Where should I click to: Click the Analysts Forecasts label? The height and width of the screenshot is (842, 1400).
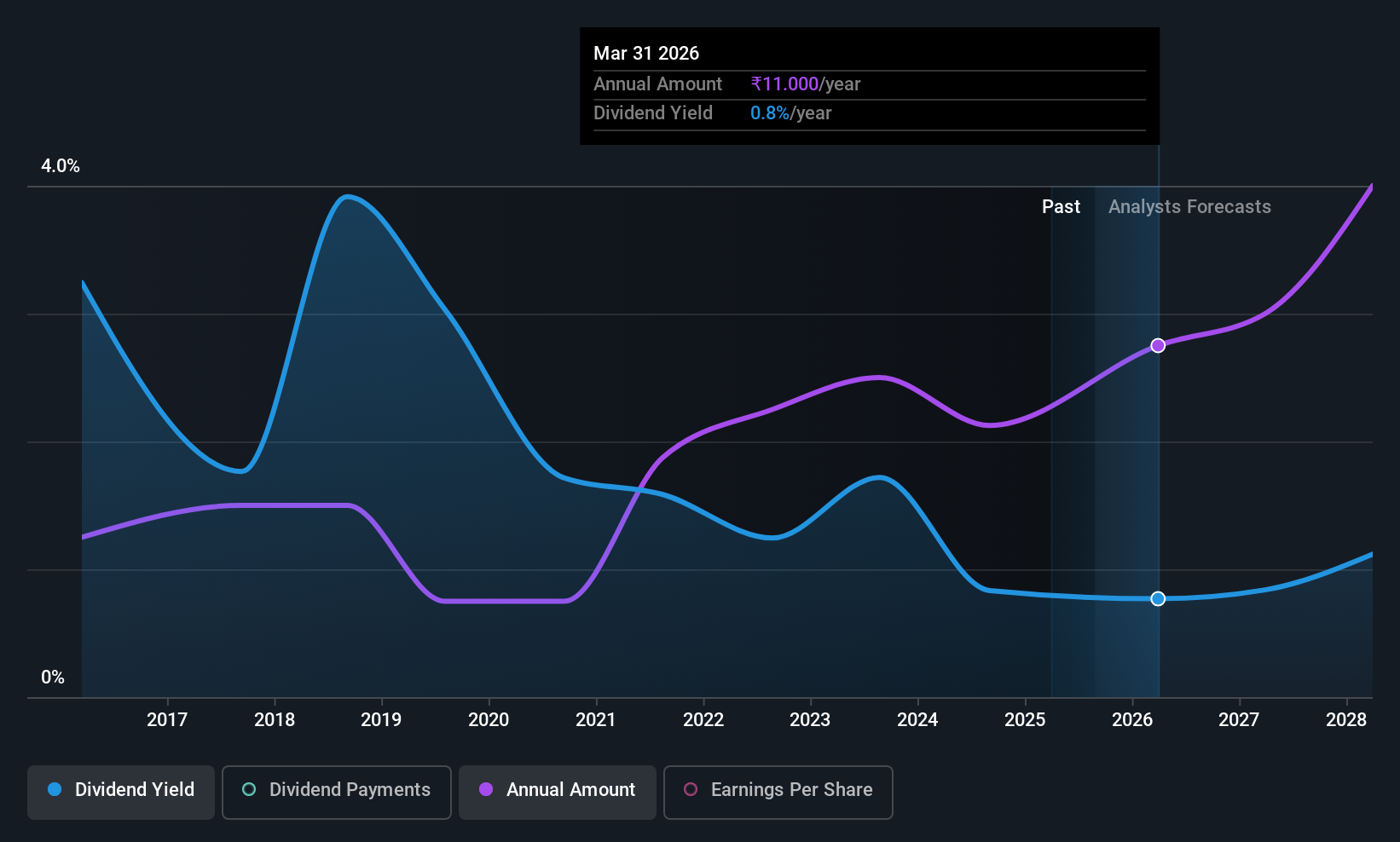click(x=1189, y=206)
